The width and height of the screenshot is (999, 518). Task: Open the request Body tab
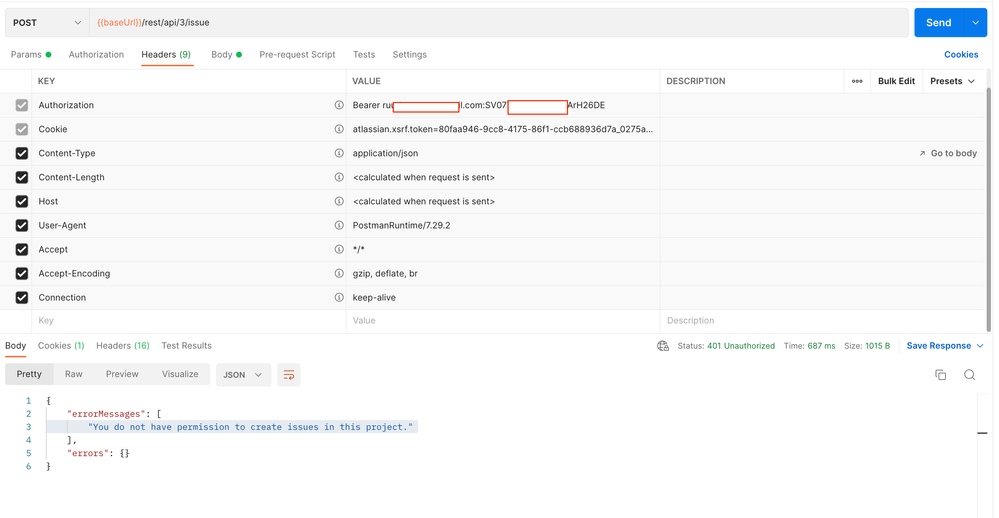pyautogui.click(x=226, y=54)
